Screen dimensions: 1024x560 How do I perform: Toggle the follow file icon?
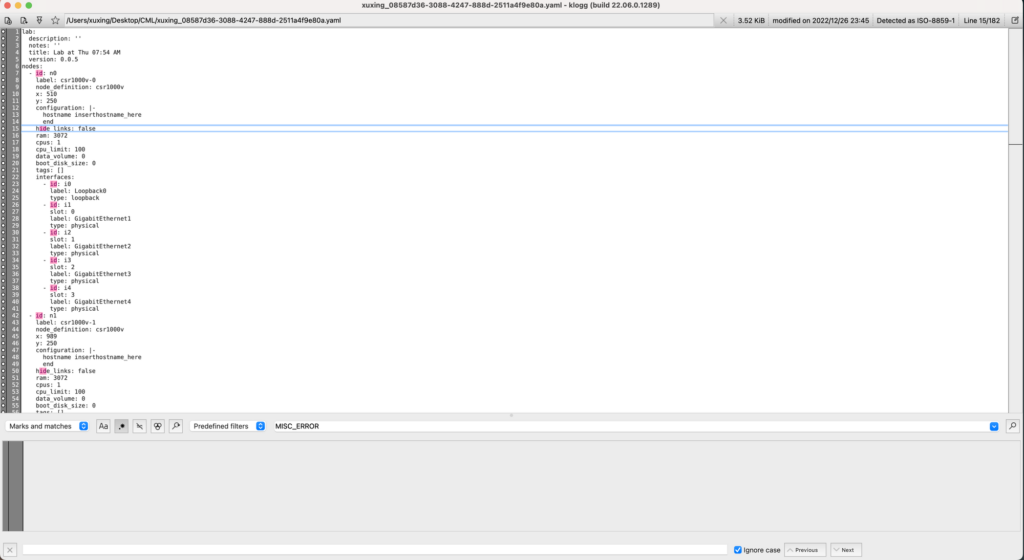39,20
